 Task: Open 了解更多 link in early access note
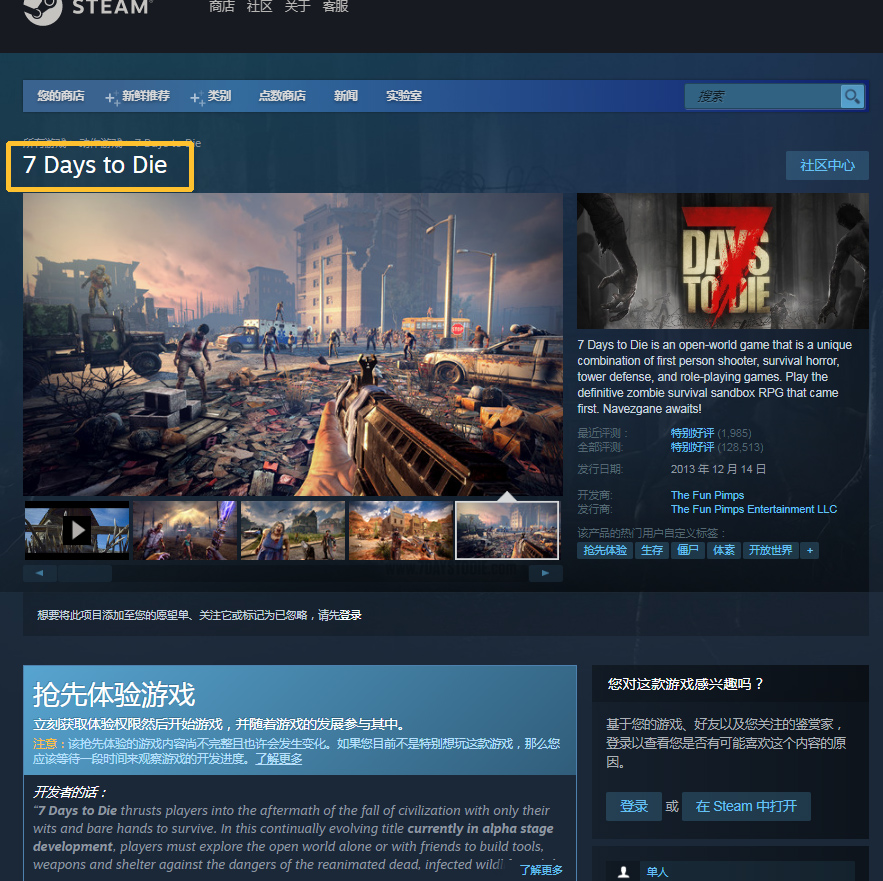(279, 759)
